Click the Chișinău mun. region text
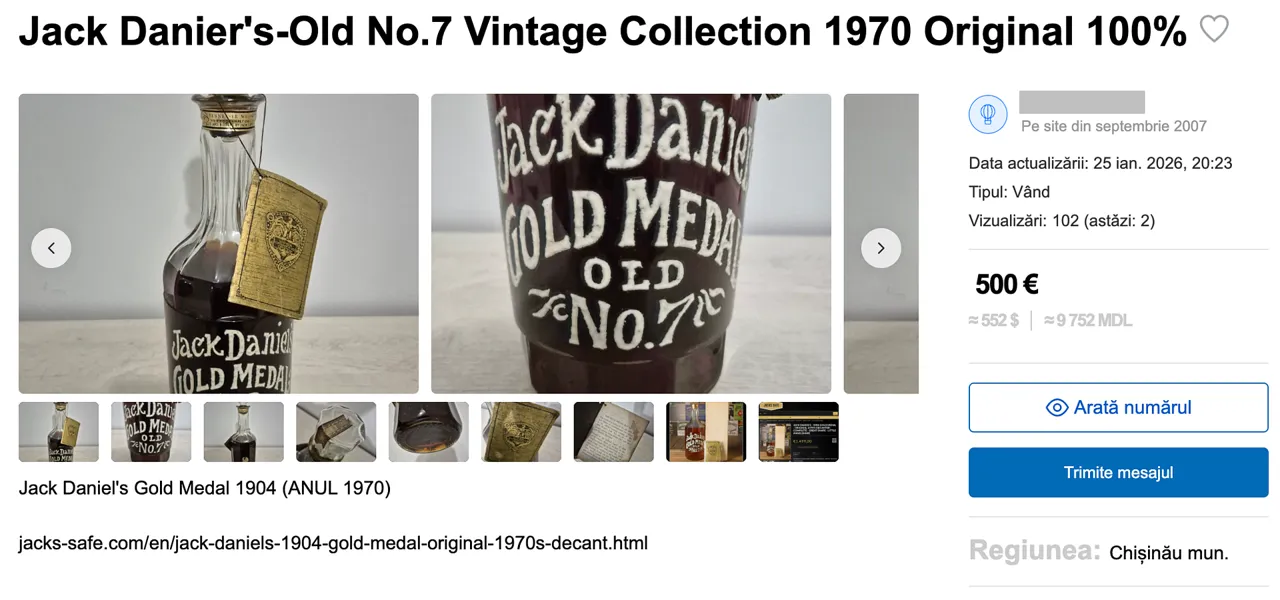The height and width of the screenshot is (600, 1280). (x=1169, y=553)
